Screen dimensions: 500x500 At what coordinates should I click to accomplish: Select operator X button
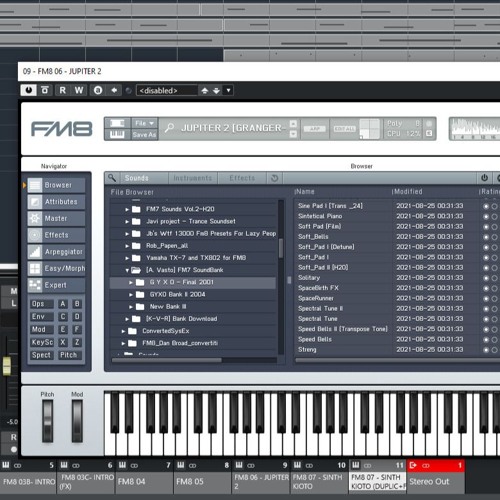63,342
